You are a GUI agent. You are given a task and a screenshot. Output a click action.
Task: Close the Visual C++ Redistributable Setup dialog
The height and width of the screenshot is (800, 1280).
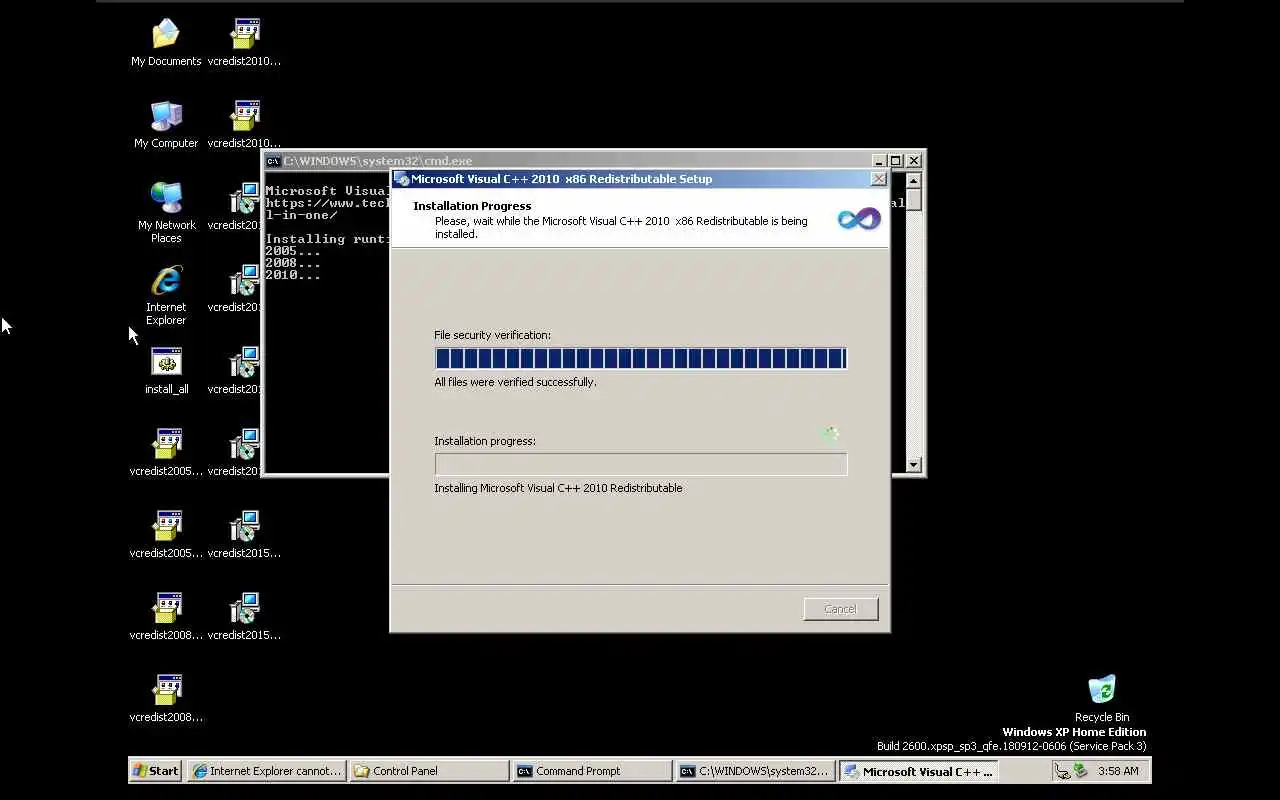pos(878,180)
